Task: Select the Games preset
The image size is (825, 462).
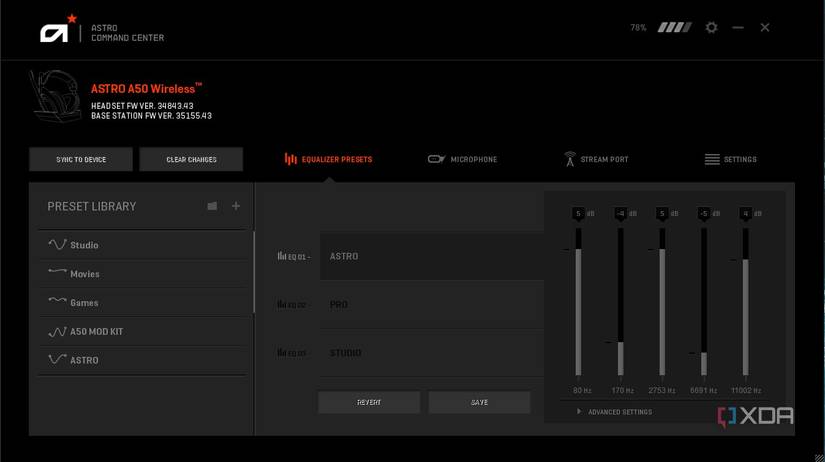Action: [x=143, y=303]
